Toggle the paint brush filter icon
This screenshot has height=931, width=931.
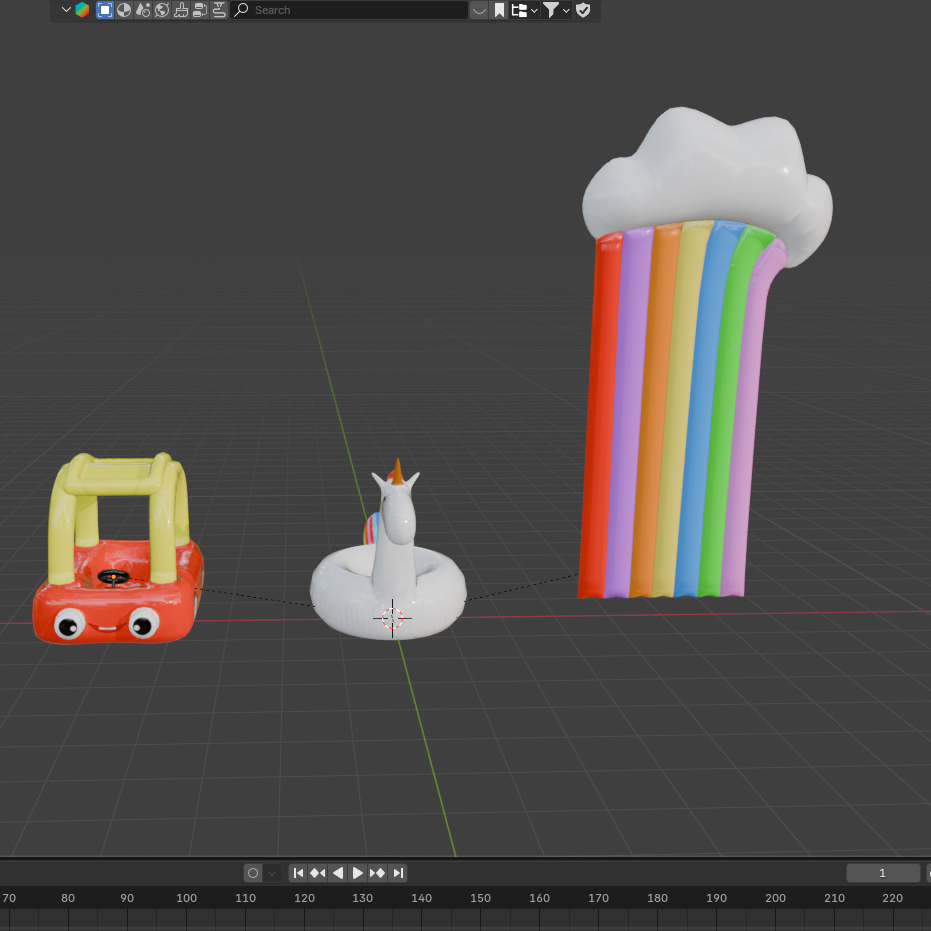[x=181, y=10]
